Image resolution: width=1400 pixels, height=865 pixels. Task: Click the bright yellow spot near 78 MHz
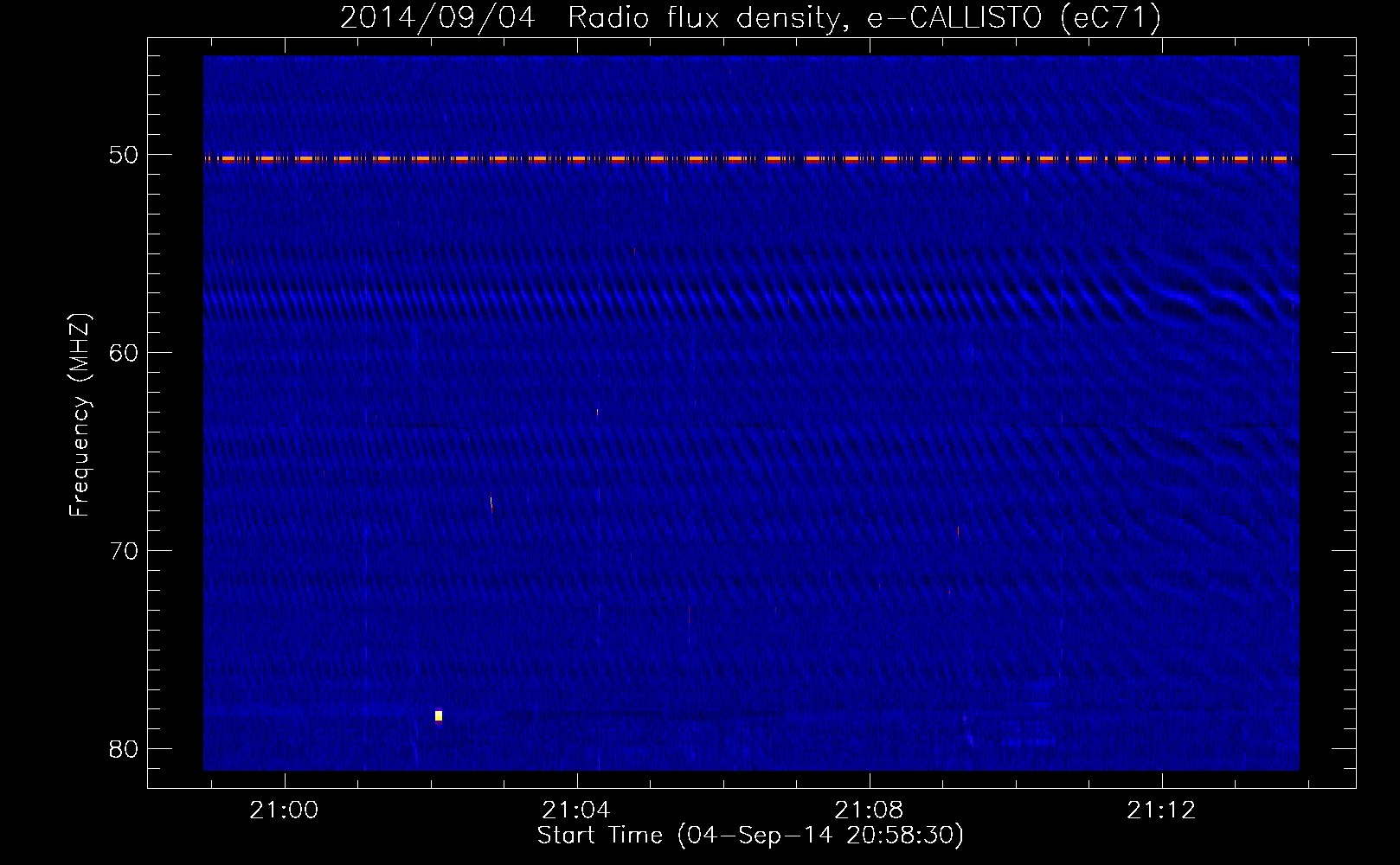point(439,715)
